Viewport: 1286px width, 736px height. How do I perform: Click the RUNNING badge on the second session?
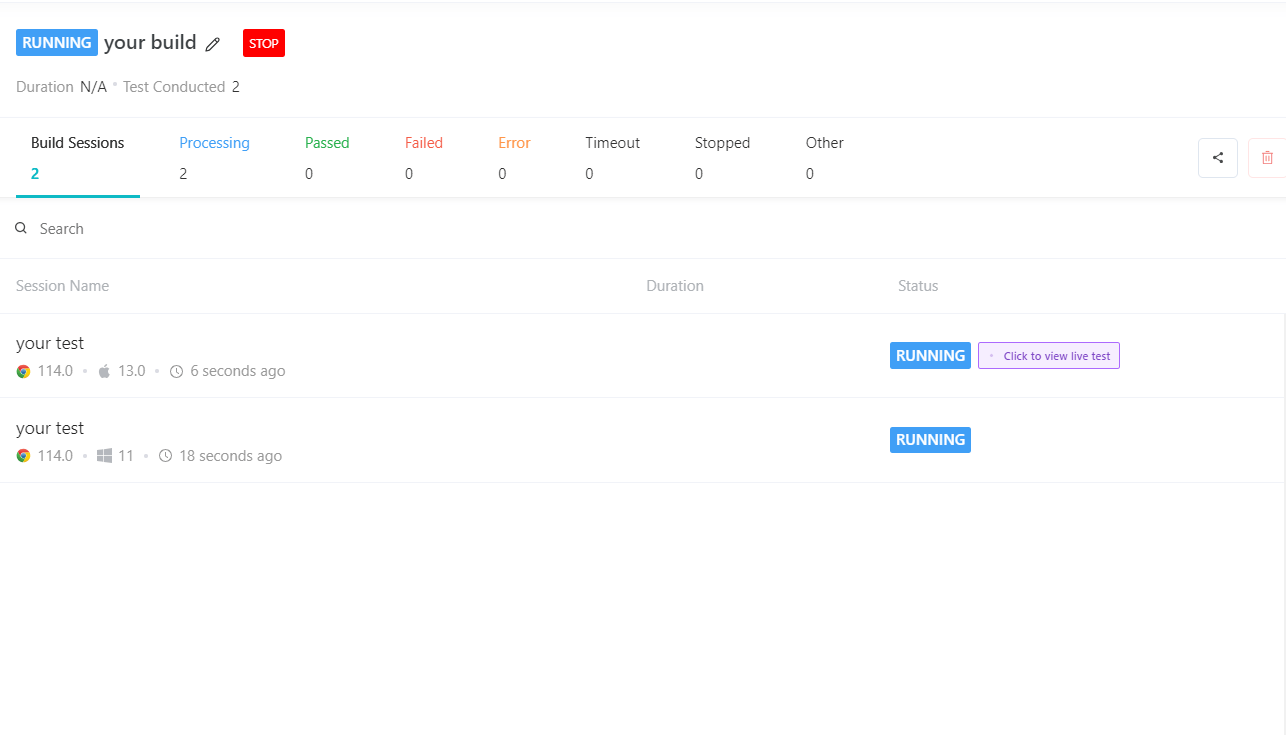pos(930,439)
